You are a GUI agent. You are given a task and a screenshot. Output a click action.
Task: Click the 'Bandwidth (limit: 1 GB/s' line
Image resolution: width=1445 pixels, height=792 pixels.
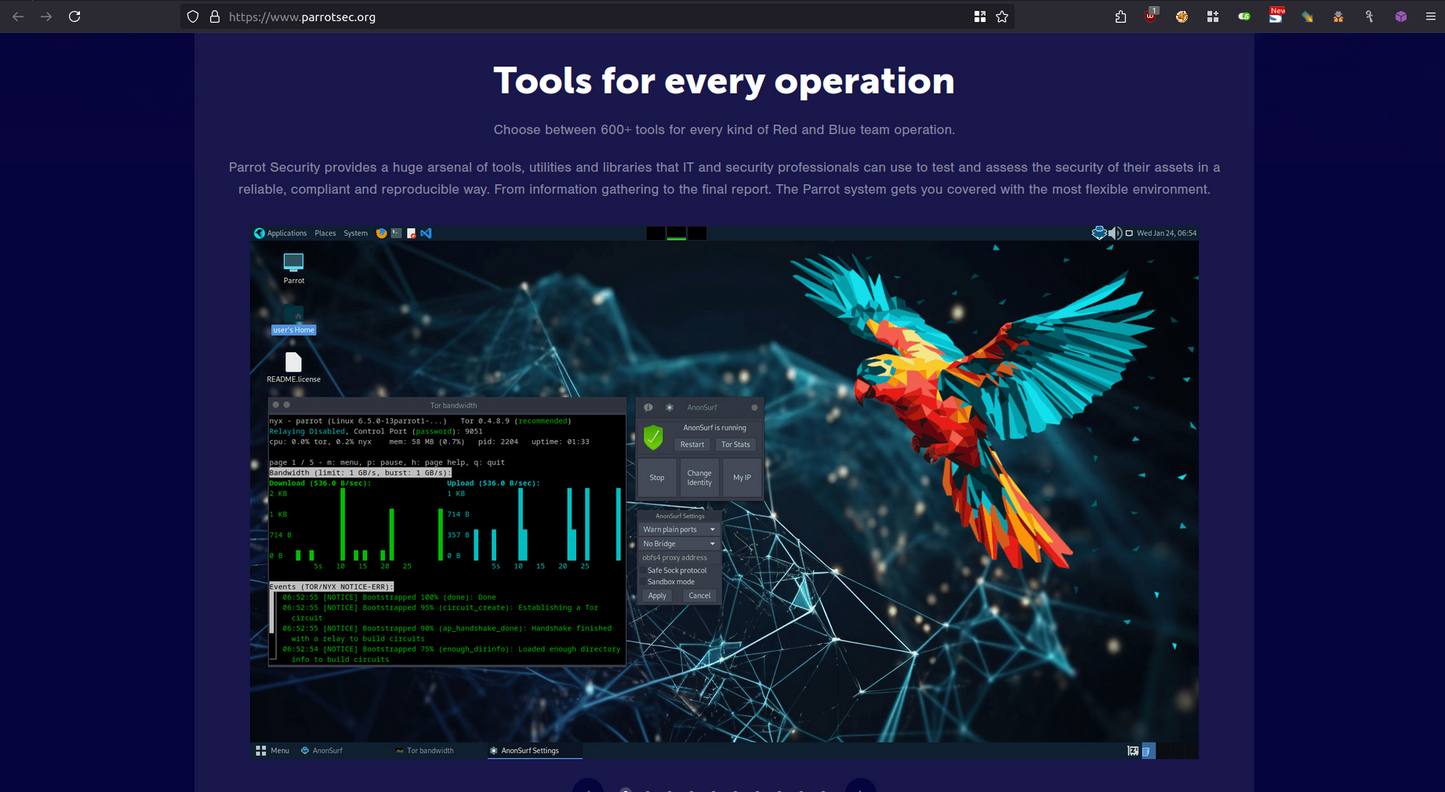point(360,472)
